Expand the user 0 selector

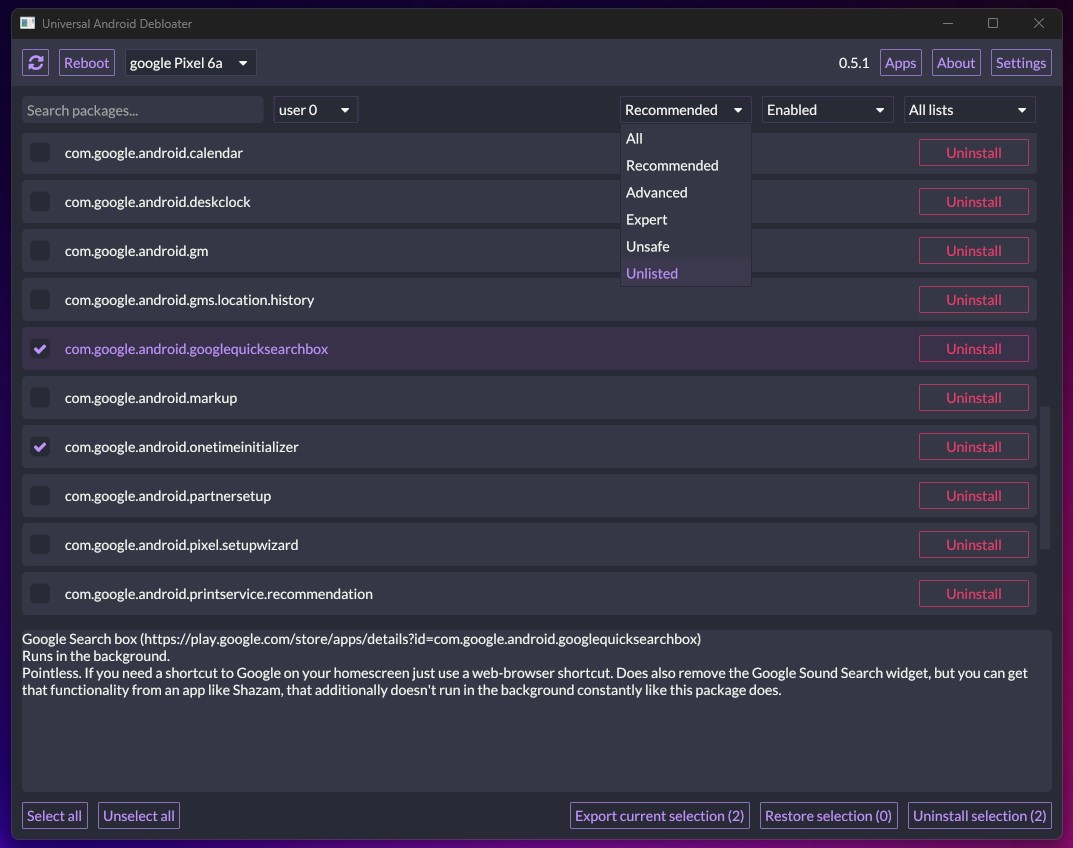pyautogui.click(x=315, y=110)
